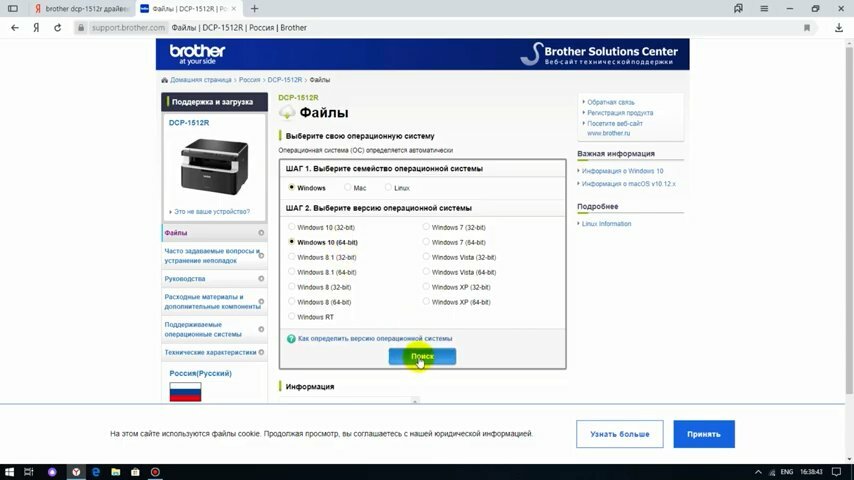
Task: Open Руководства sidebar item
Action: coord(214,278)
